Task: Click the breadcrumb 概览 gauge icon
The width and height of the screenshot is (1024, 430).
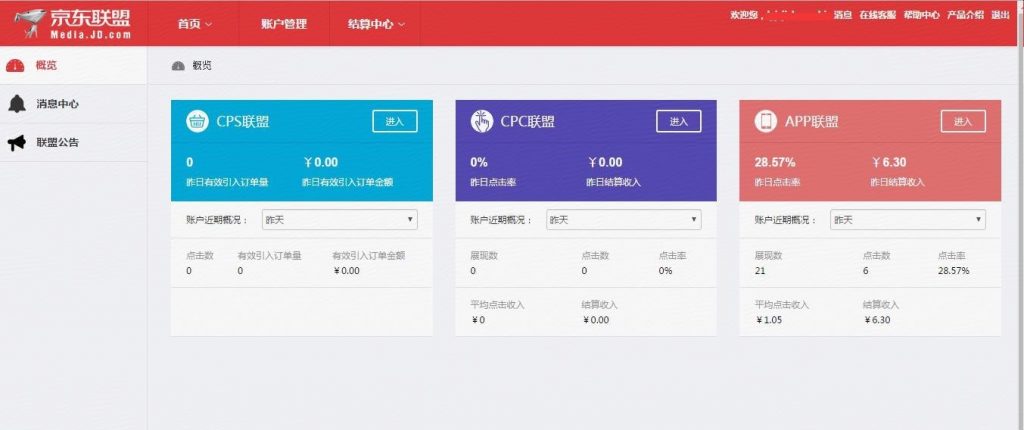Action: pyautogui.click(x=178, y=66)
